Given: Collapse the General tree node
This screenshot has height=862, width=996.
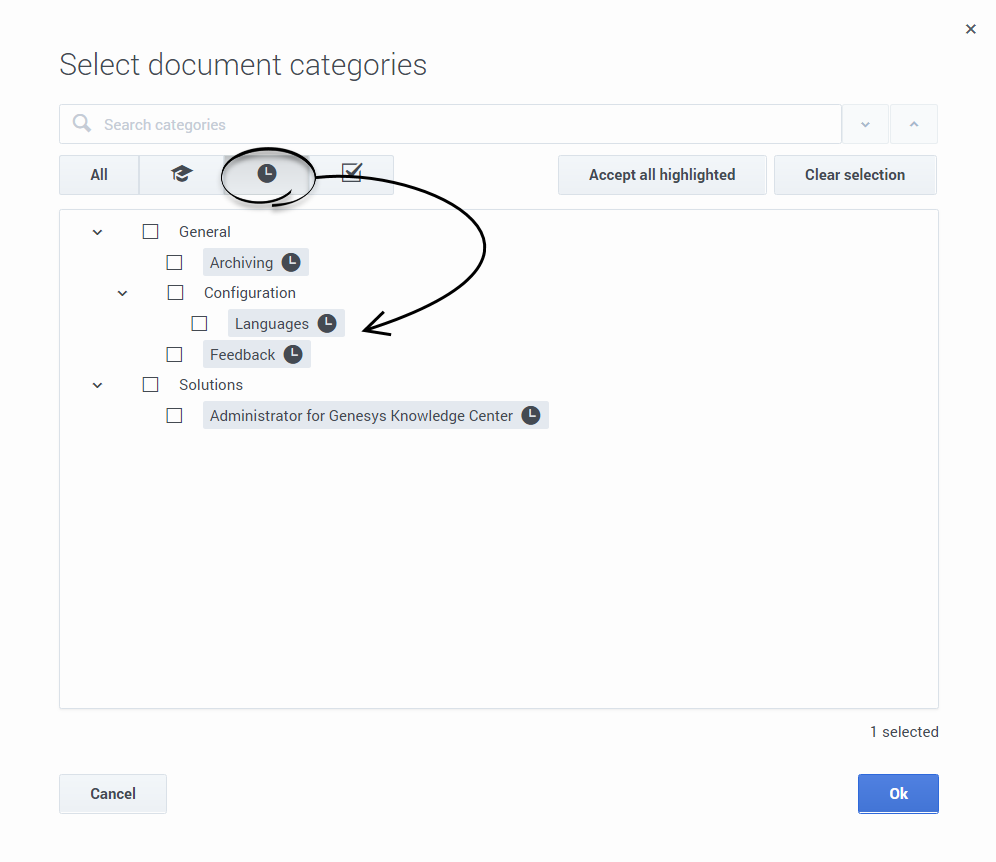Looking at the screenshot, I should tap(98, 232).
